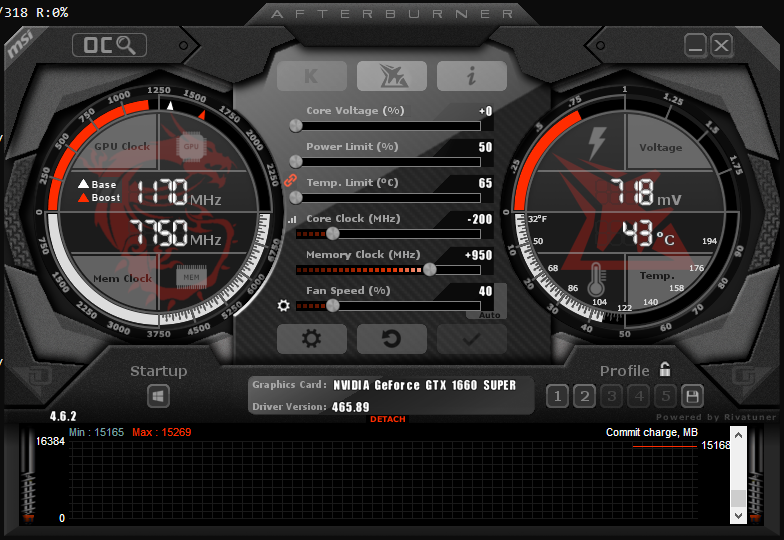Click the GPU chip icon in gauge
Viewport: 784px width, 540px height.
(191, 146)
